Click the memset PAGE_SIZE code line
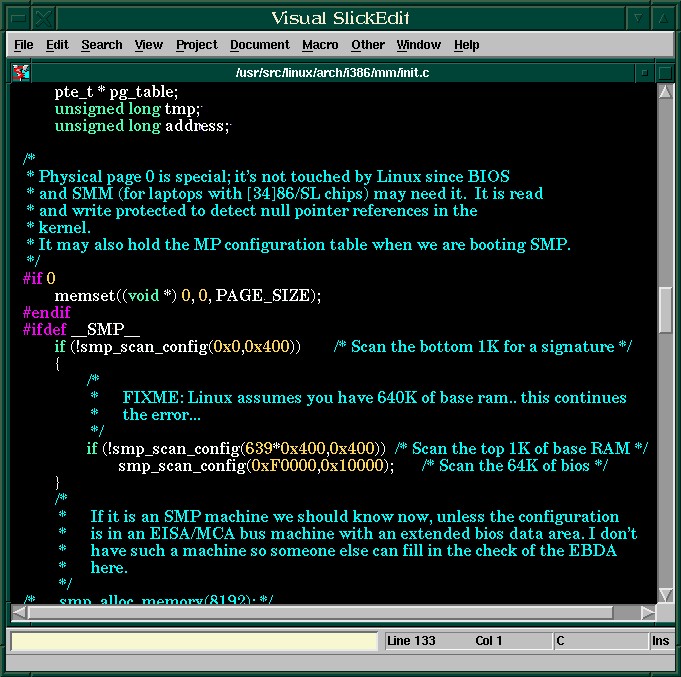The width and height of the screenshot is (681, 677). click(x=188, y=296)
